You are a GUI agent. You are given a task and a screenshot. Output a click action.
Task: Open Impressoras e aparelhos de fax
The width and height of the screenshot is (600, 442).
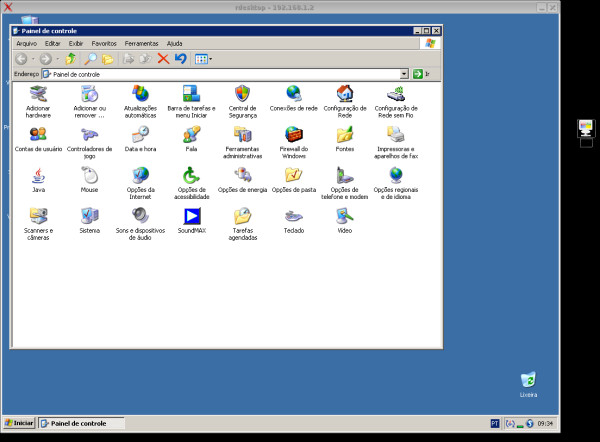(396, 142)
